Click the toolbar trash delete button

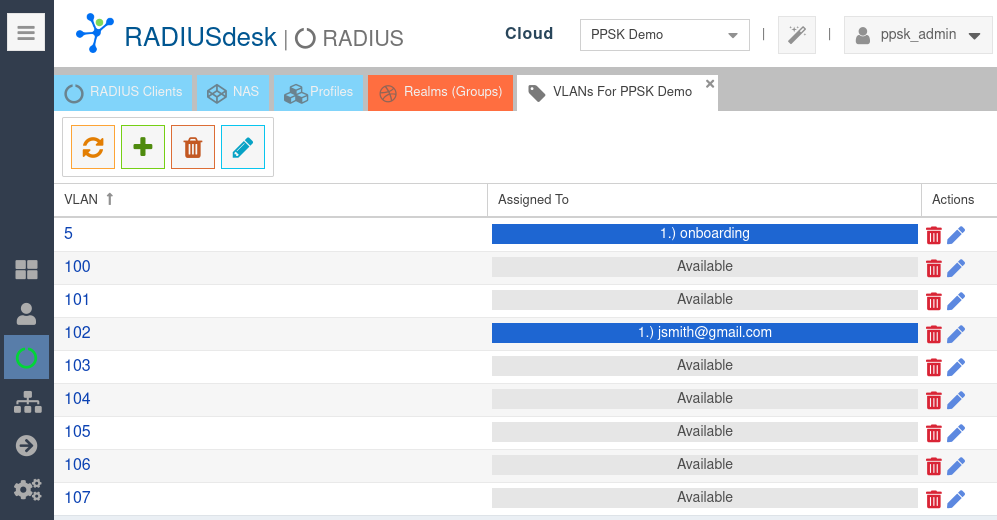[193, 147]
